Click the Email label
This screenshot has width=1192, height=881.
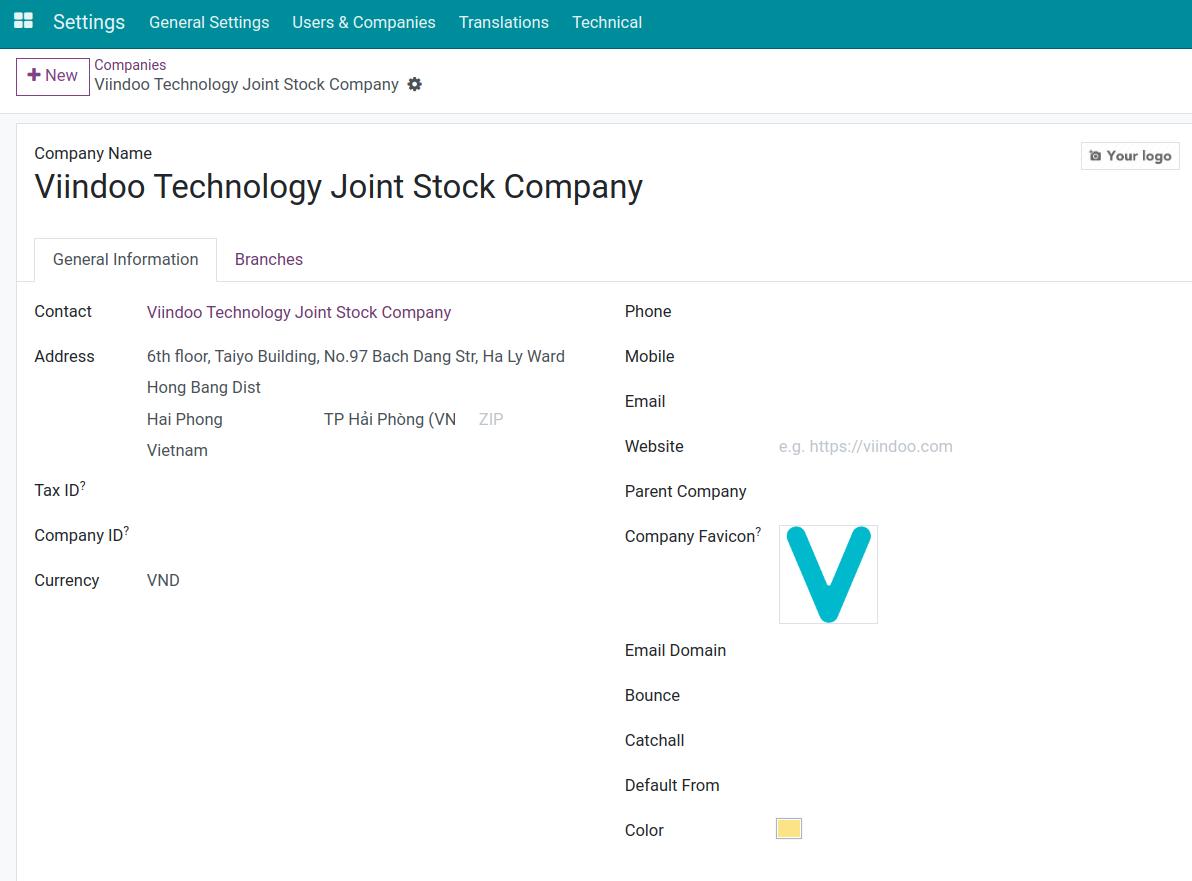[x=645, y=401]
